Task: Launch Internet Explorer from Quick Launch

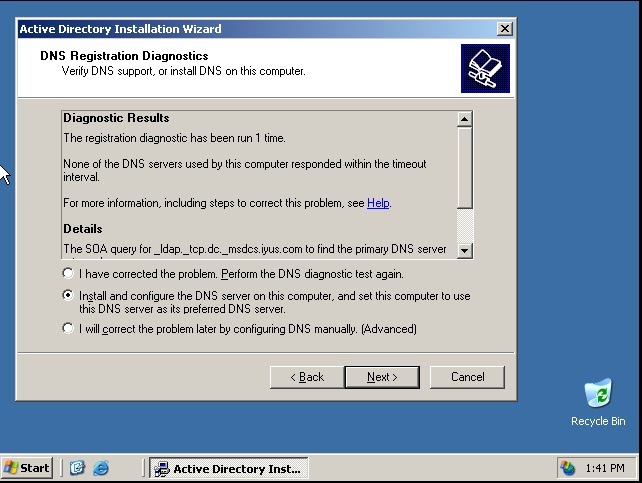Action: click(x=101, y=468)
